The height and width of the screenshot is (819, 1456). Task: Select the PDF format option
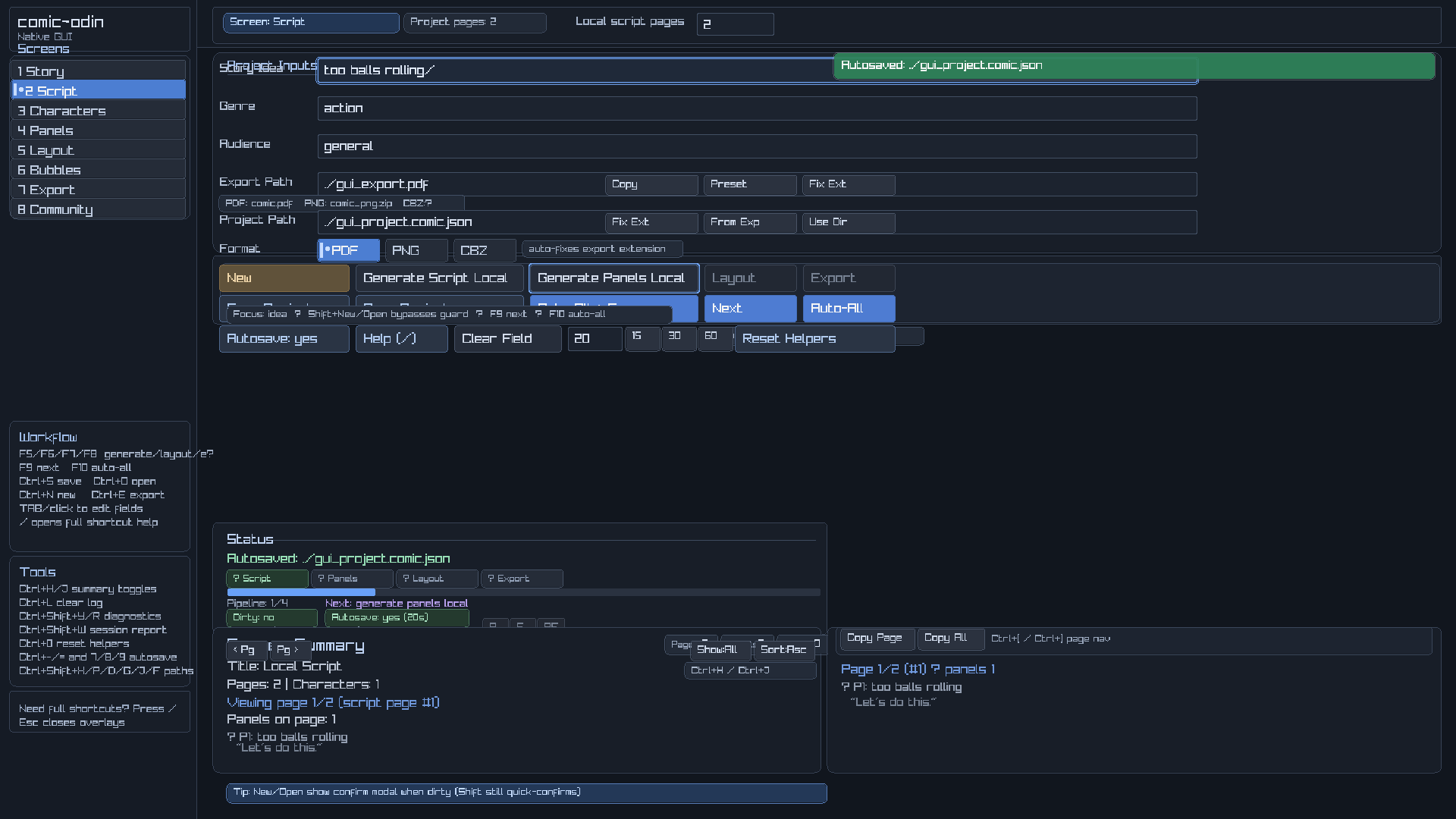click(x=349, y=250)
